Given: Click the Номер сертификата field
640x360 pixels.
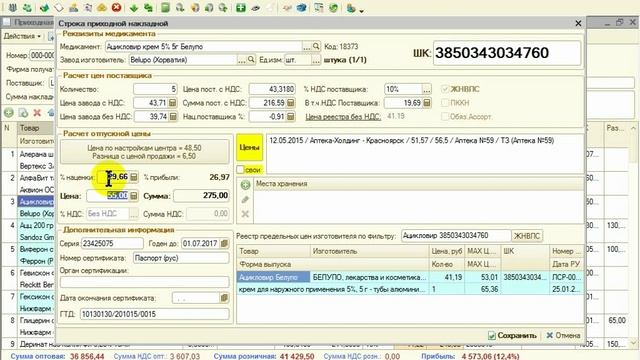Looking at the screenshot, I should point(181,258).
